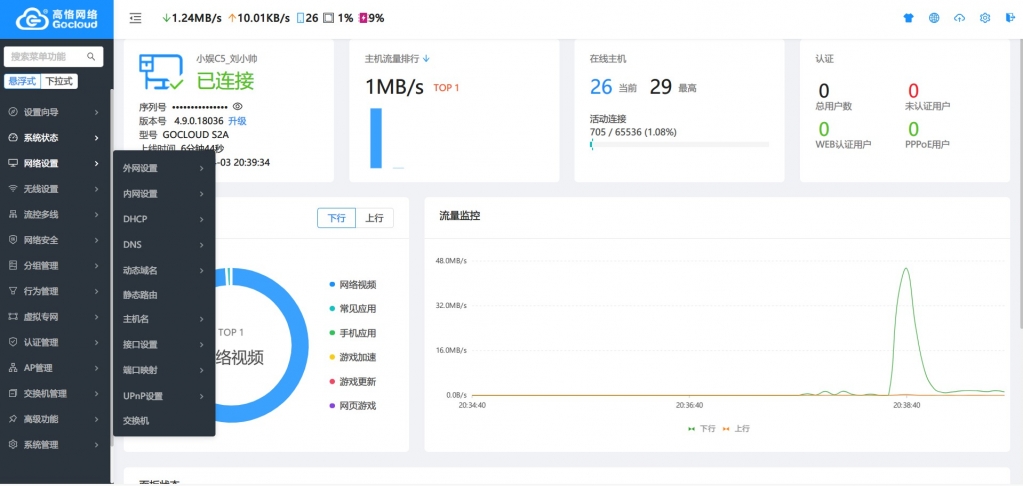Click the 交换机管理 icon in sidebar
This screenshot has height=486, width=1023.
[12, 393]
